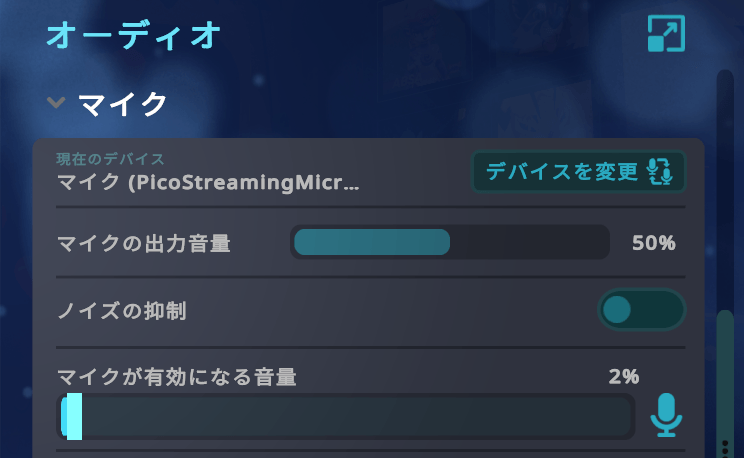Click the マイク section heading
The width and height of the screenshot is (744, 458).
[x=122, y=103]
